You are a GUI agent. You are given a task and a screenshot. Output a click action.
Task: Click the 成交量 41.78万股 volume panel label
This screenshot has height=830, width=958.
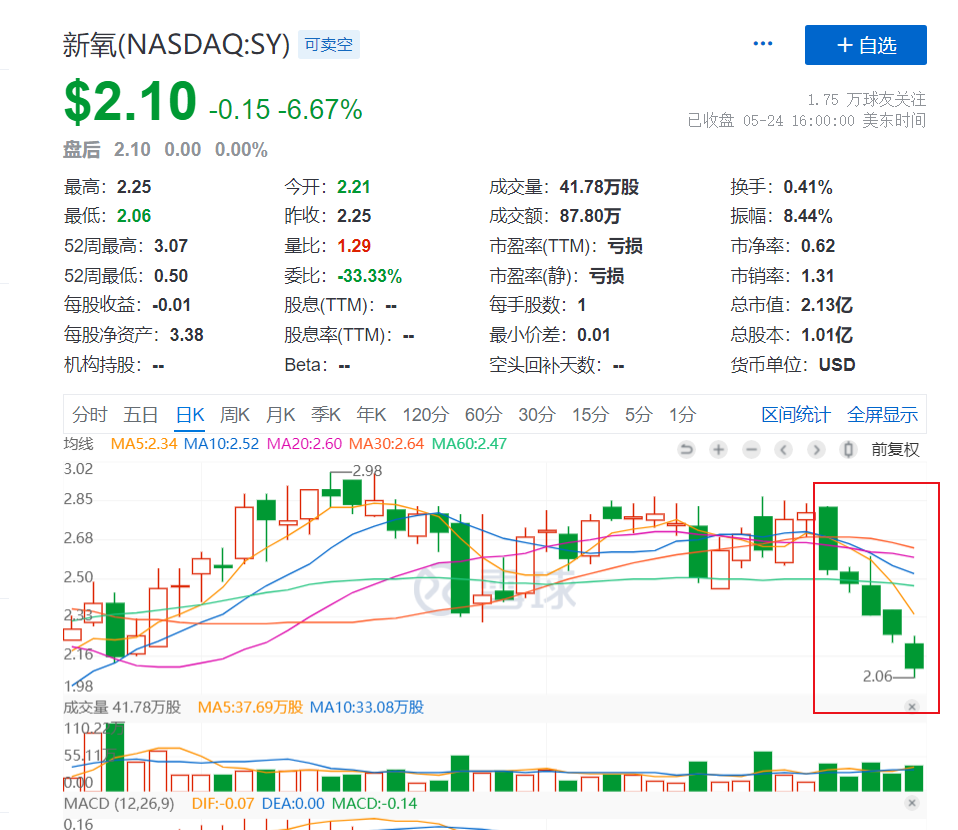click(x=122, y=707)
